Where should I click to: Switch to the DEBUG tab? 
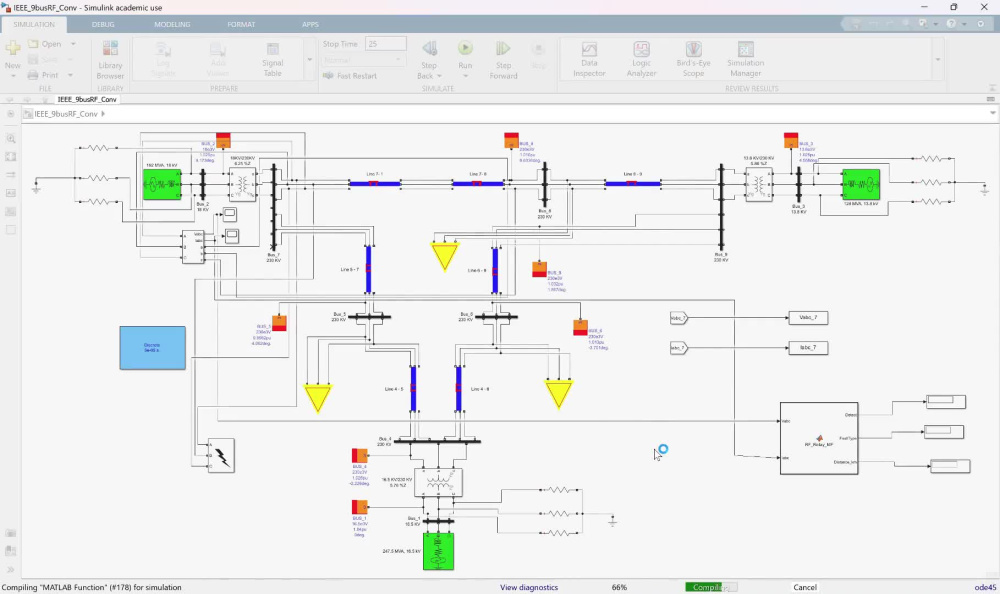point(103,24)
